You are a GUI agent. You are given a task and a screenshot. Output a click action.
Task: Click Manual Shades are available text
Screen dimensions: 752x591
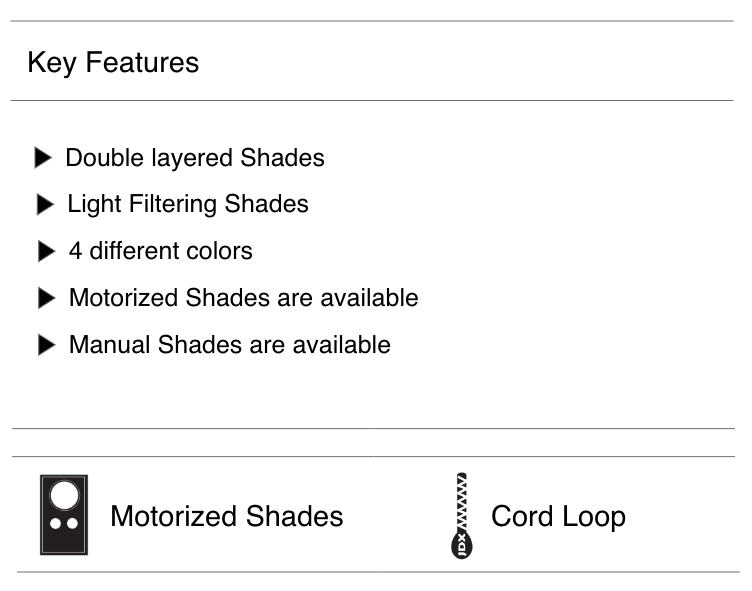pyautogui.click(x=229, y=345)
